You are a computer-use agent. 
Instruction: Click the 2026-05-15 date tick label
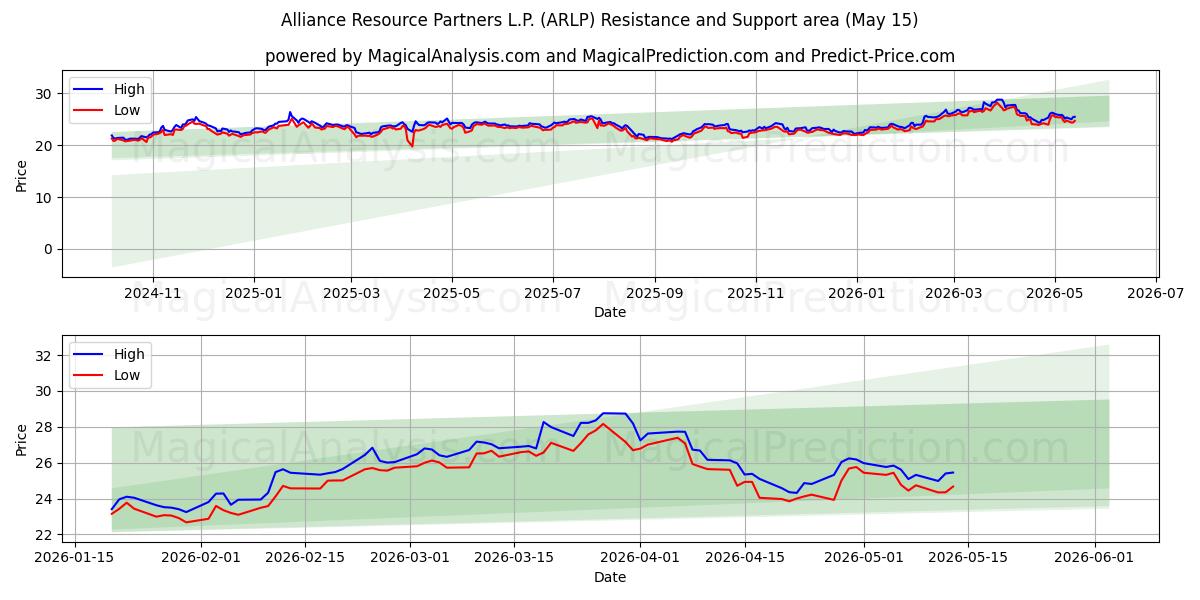point(967,558)
